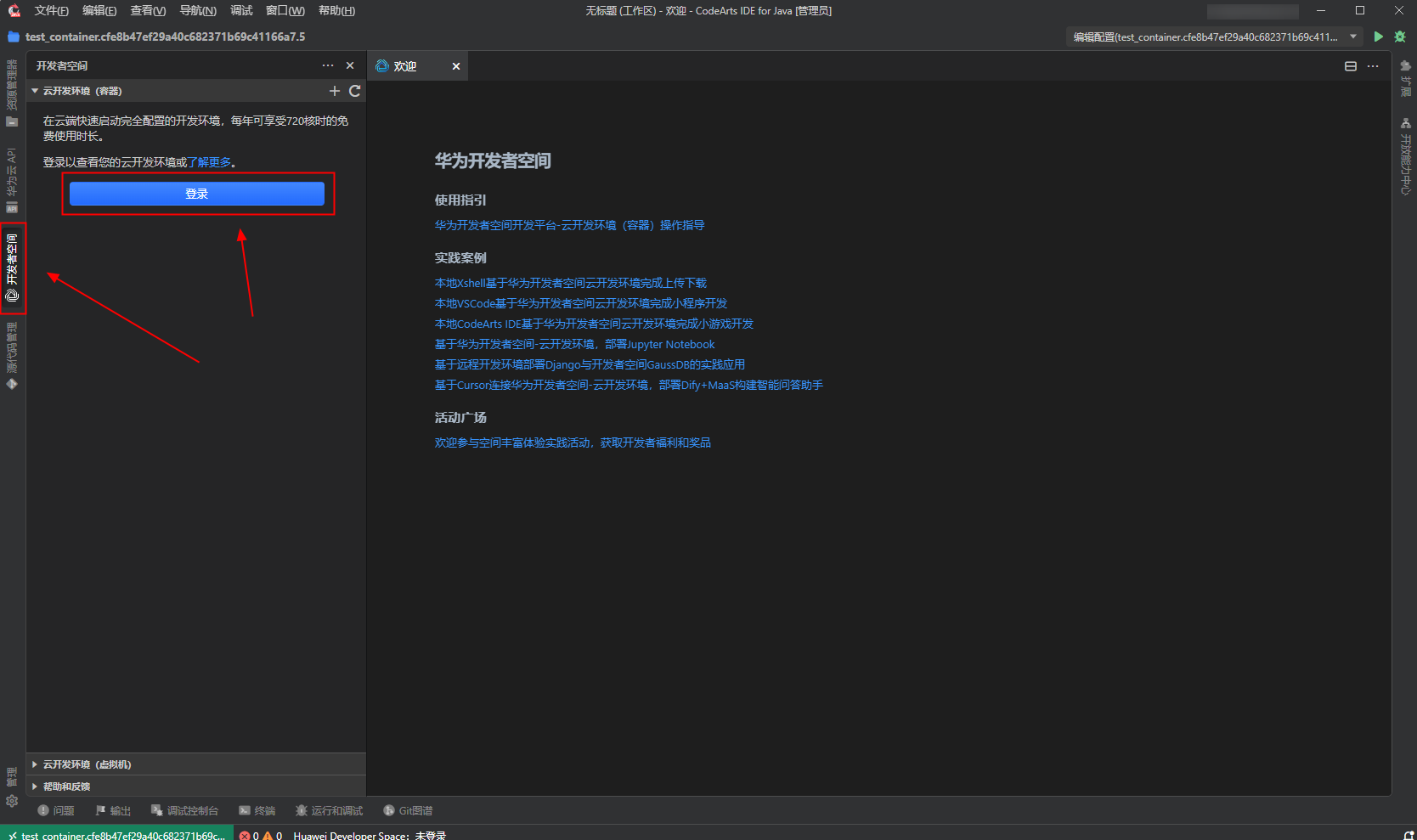The image size is (1417, 840).
Task: Refresh the 云开发环境 (容器) list
Action: 355,91
